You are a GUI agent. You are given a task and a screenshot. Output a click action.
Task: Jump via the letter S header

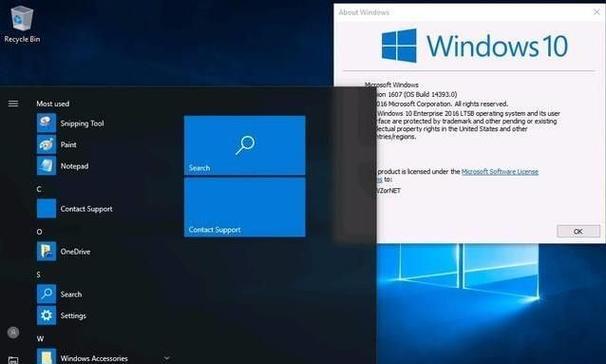pos(38,275)
